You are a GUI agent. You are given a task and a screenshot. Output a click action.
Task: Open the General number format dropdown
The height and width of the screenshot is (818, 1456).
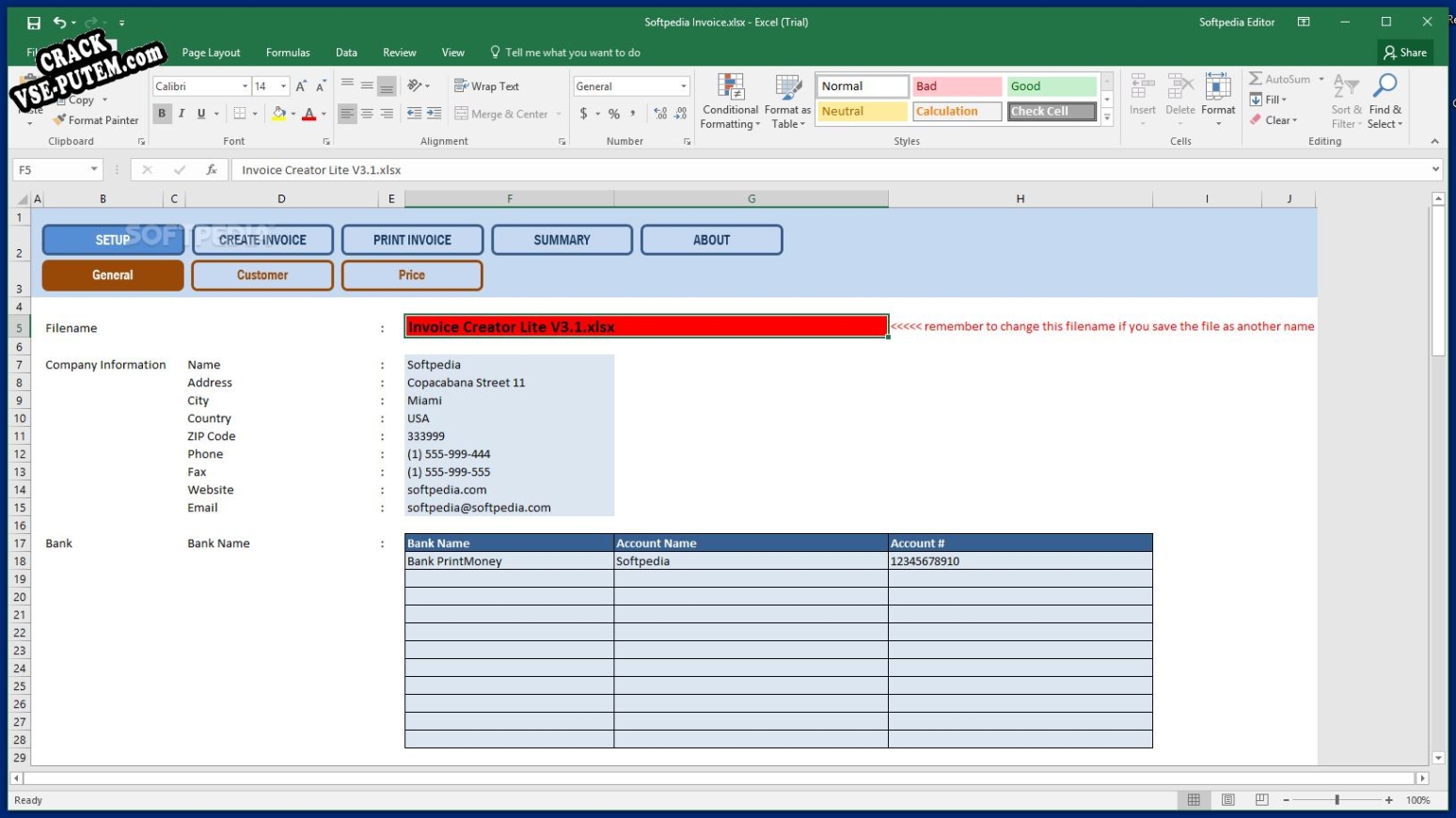684,87
